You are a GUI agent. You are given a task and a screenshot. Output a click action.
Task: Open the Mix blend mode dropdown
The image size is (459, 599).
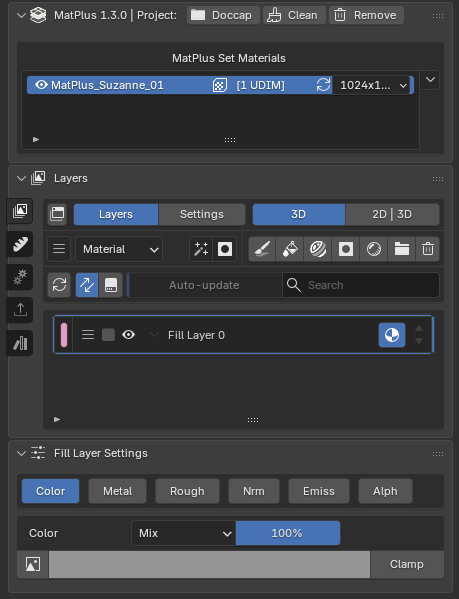click(184, 533)
